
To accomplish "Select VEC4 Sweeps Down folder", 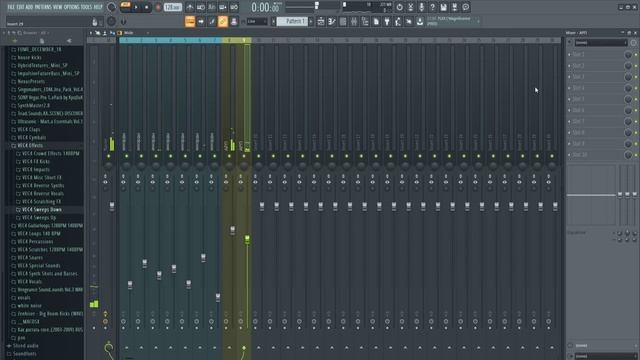I will (x=41, y=209).
